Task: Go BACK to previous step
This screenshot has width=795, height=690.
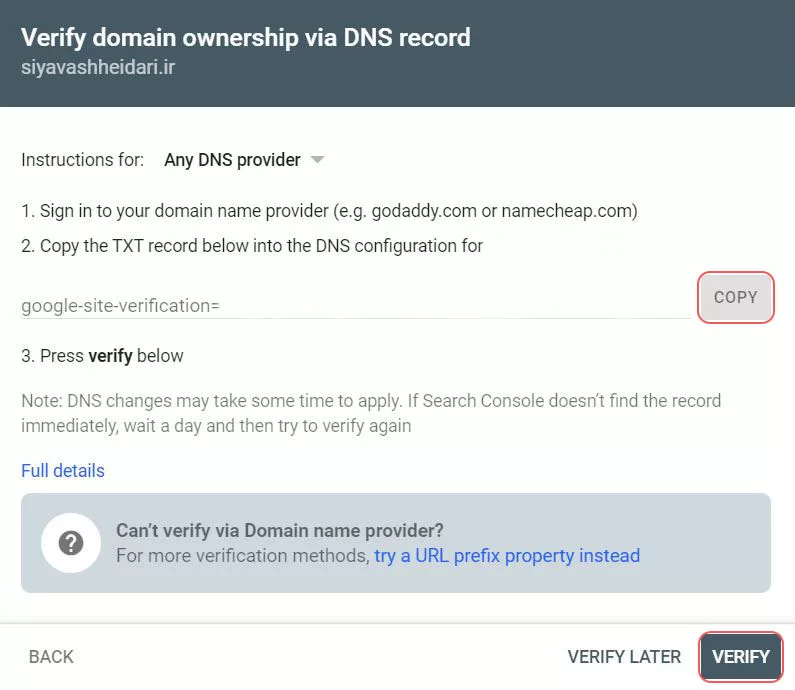Action: (51, 657)
